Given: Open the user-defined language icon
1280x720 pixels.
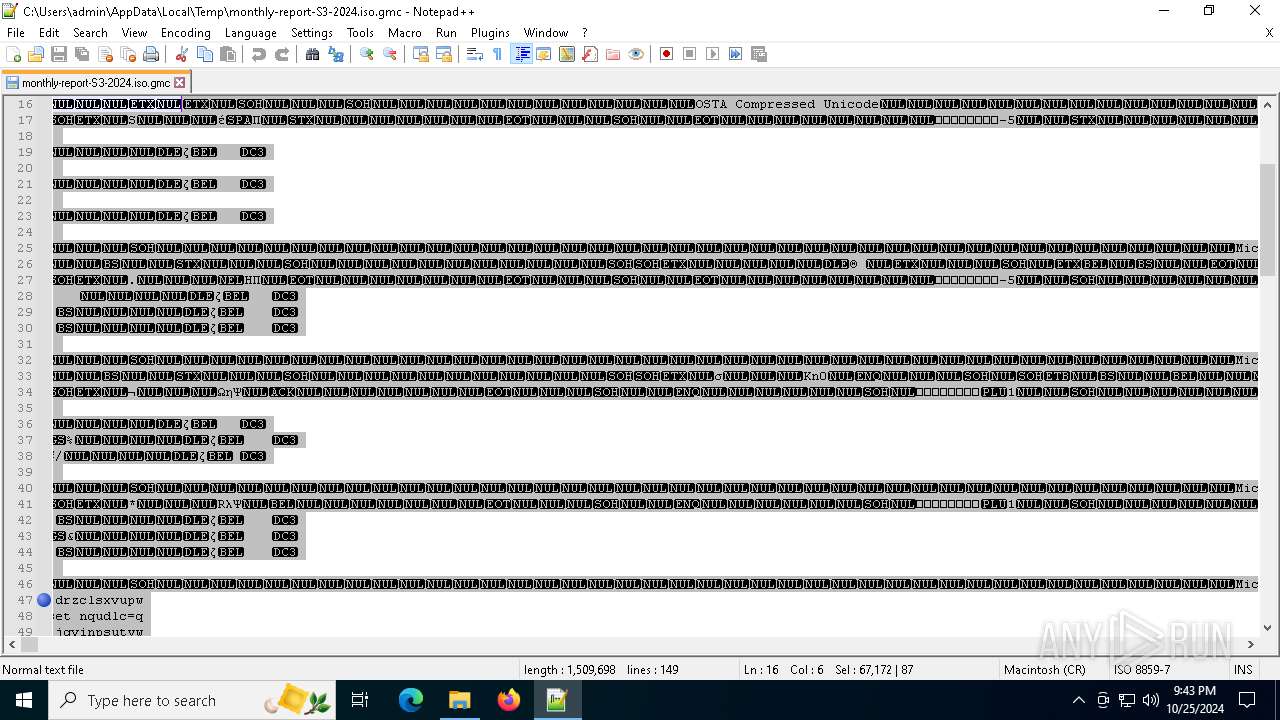Looking at the screenshot, I should pos(544,54).
